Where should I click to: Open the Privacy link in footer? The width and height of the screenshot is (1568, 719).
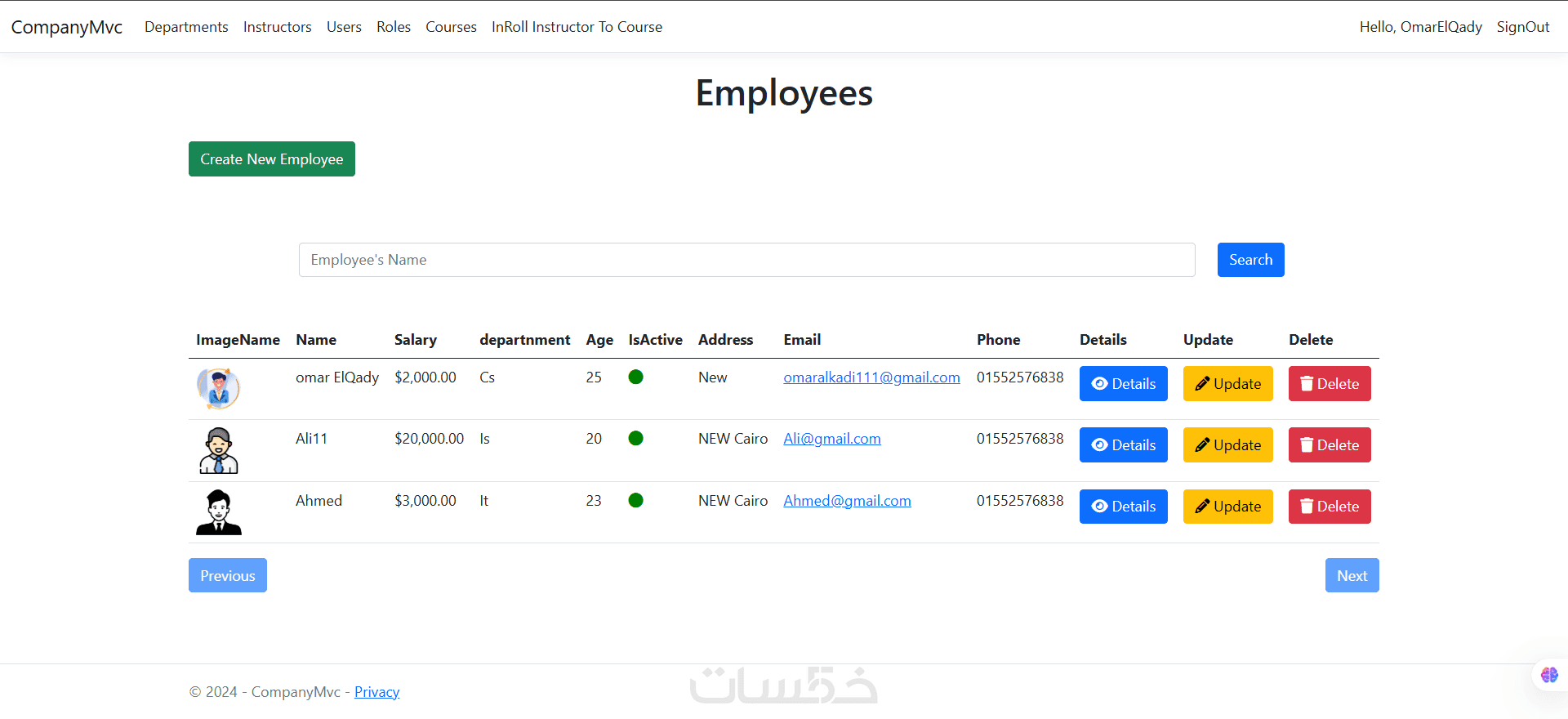click(376, 692)
